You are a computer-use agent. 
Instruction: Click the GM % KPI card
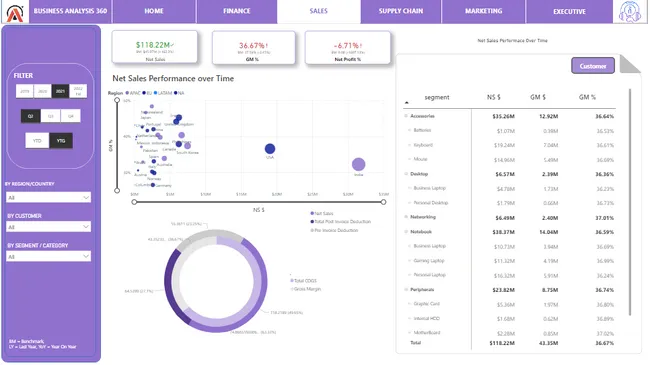click(254, 47)
